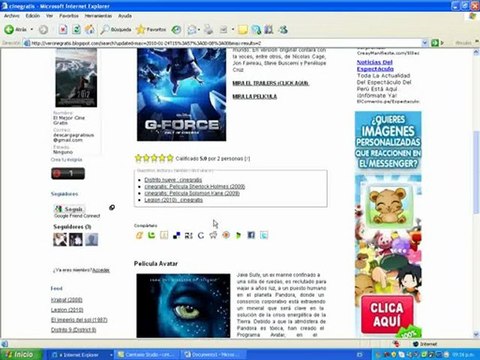Screen dimensions: 480x360
Task: Click the grey Forward navigation button
Action: (x=43, y=30)
